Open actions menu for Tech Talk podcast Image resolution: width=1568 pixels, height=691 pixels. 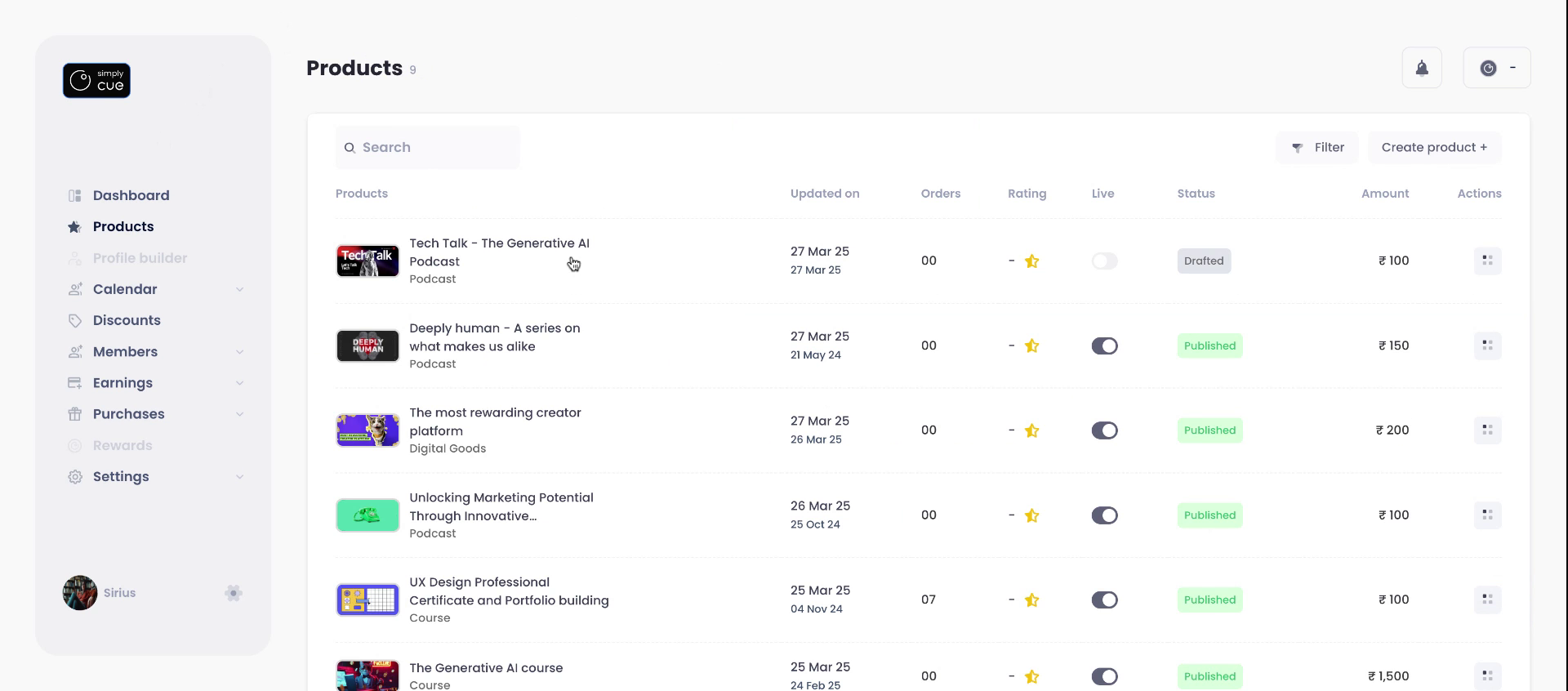(x=1487, y=261)
